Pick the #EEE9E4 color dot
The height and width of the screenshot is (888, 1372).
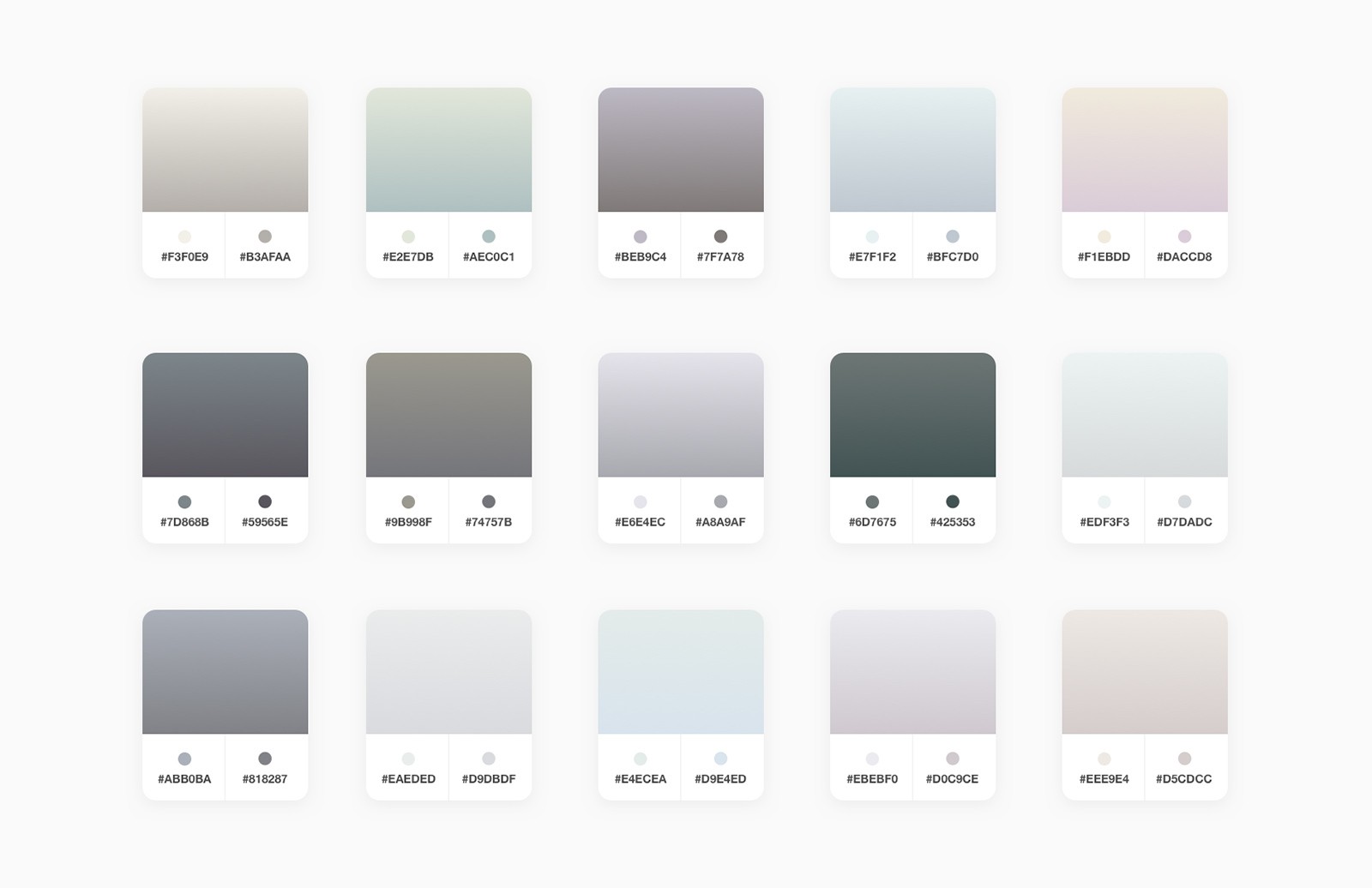(x=1104, y=759)
